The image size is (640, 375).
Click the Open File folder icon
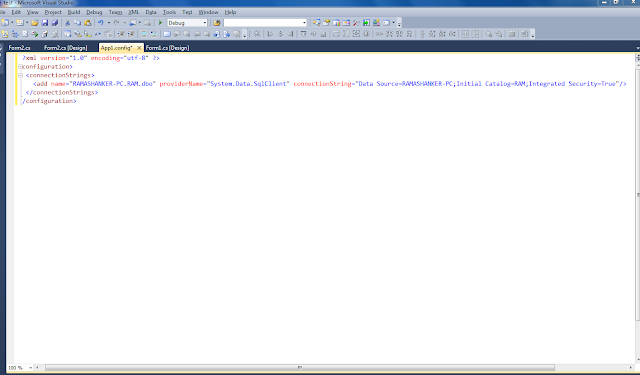[x=35, y=23]
